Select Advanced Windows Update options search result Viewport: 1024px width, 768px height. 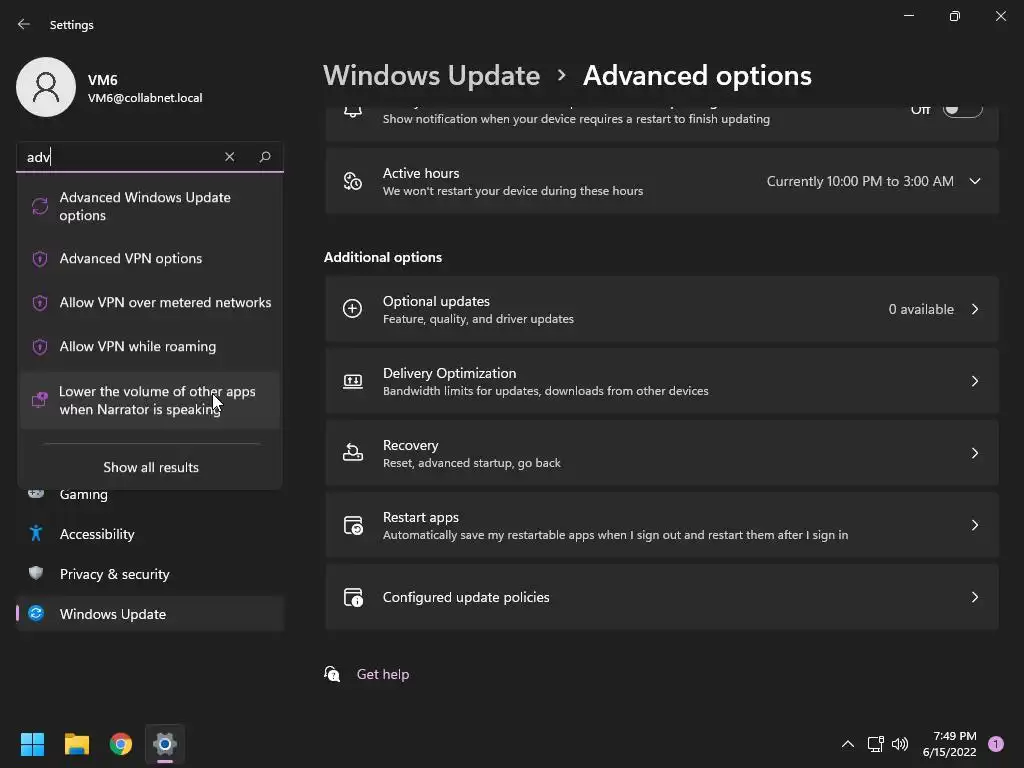tap(150, 206)
